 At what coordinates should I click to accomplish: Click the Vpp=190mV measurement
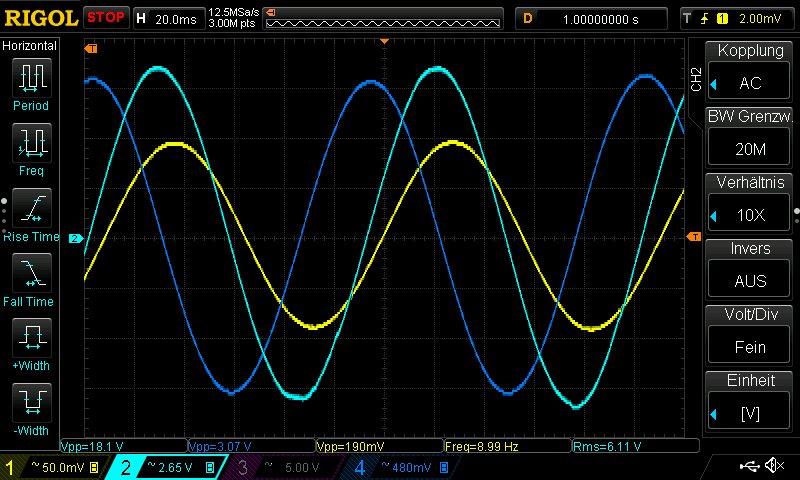point(380,446)
